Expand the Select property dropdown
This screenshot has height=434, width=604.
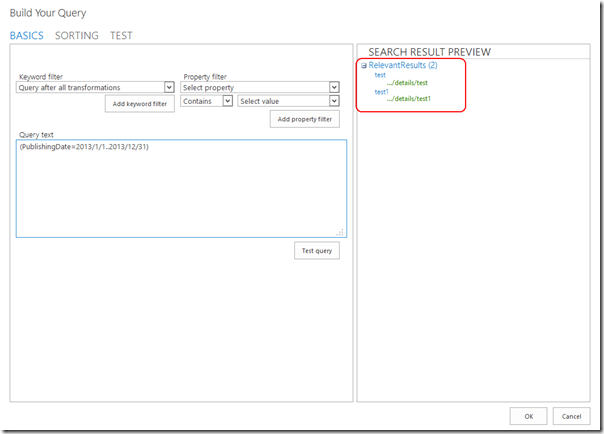click(x=260, y=87)
